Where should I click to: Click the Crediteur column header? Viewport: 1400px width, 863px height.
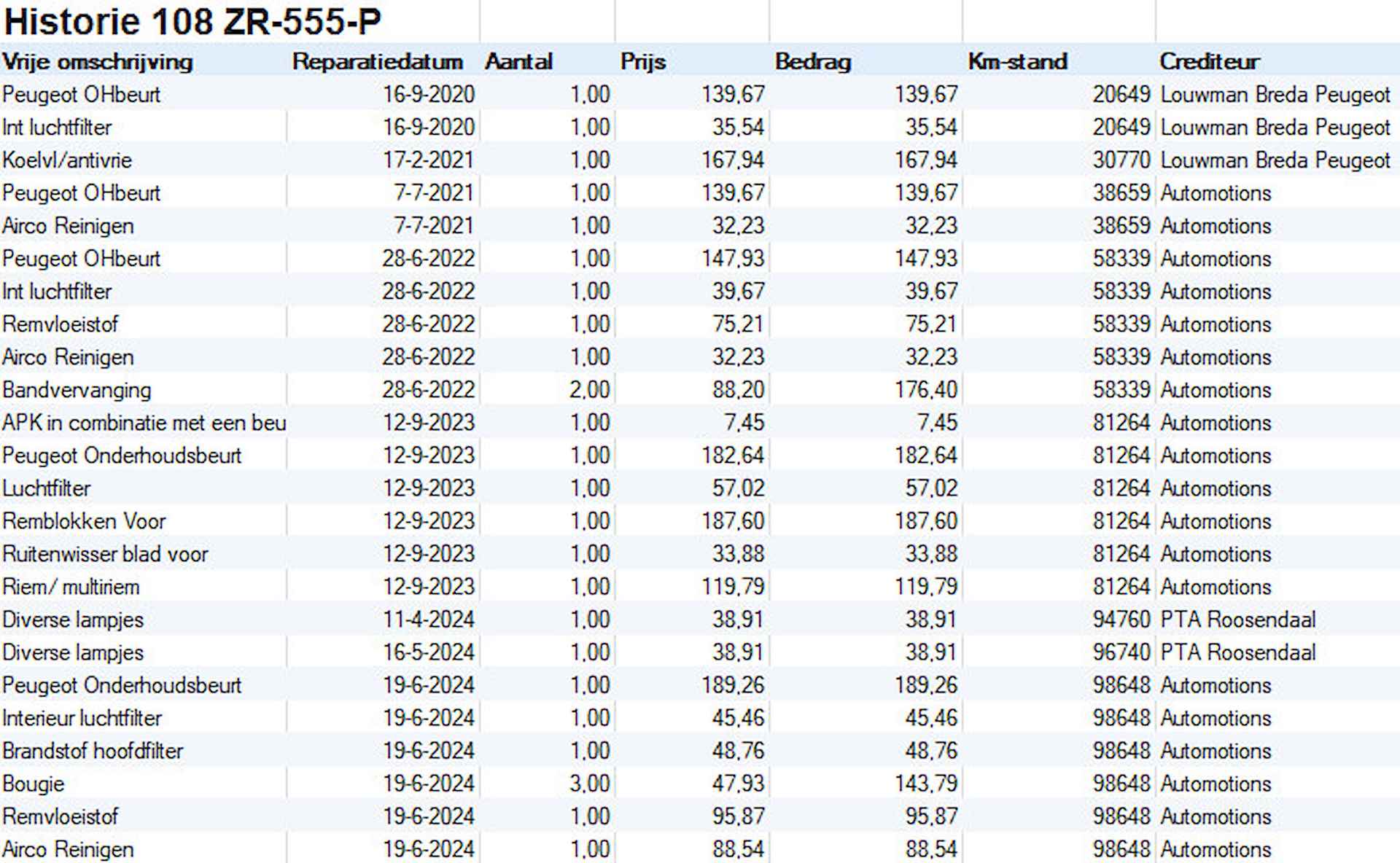[x=1210, y=61]
